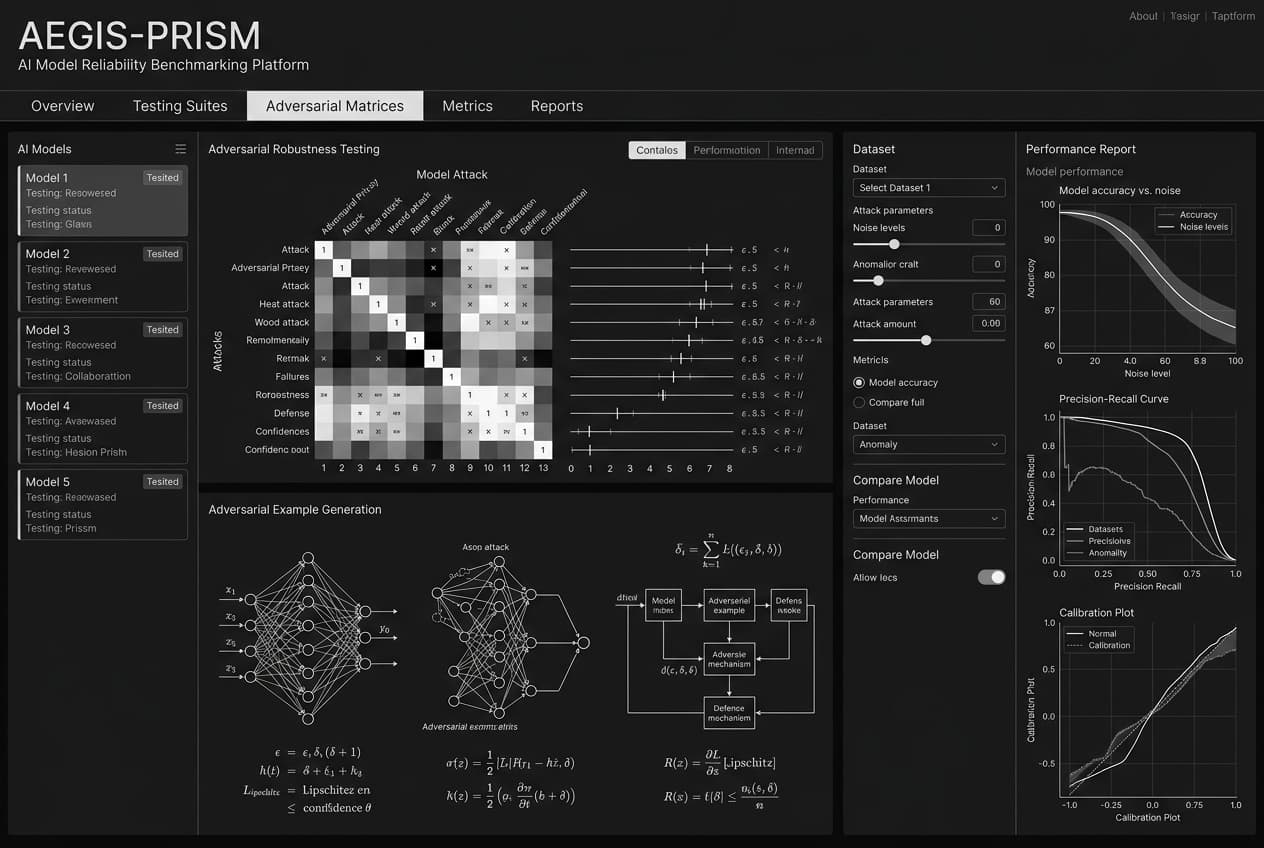The width and height of the screenshot is (1264, 848).
Task: Switch to the Internad view
Action: [x=795, y=150]
